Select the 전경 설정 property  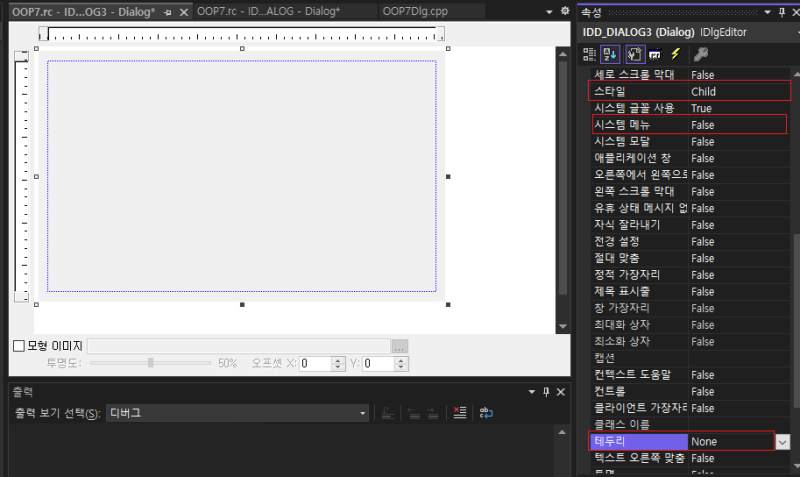click(x=616, y=241)
